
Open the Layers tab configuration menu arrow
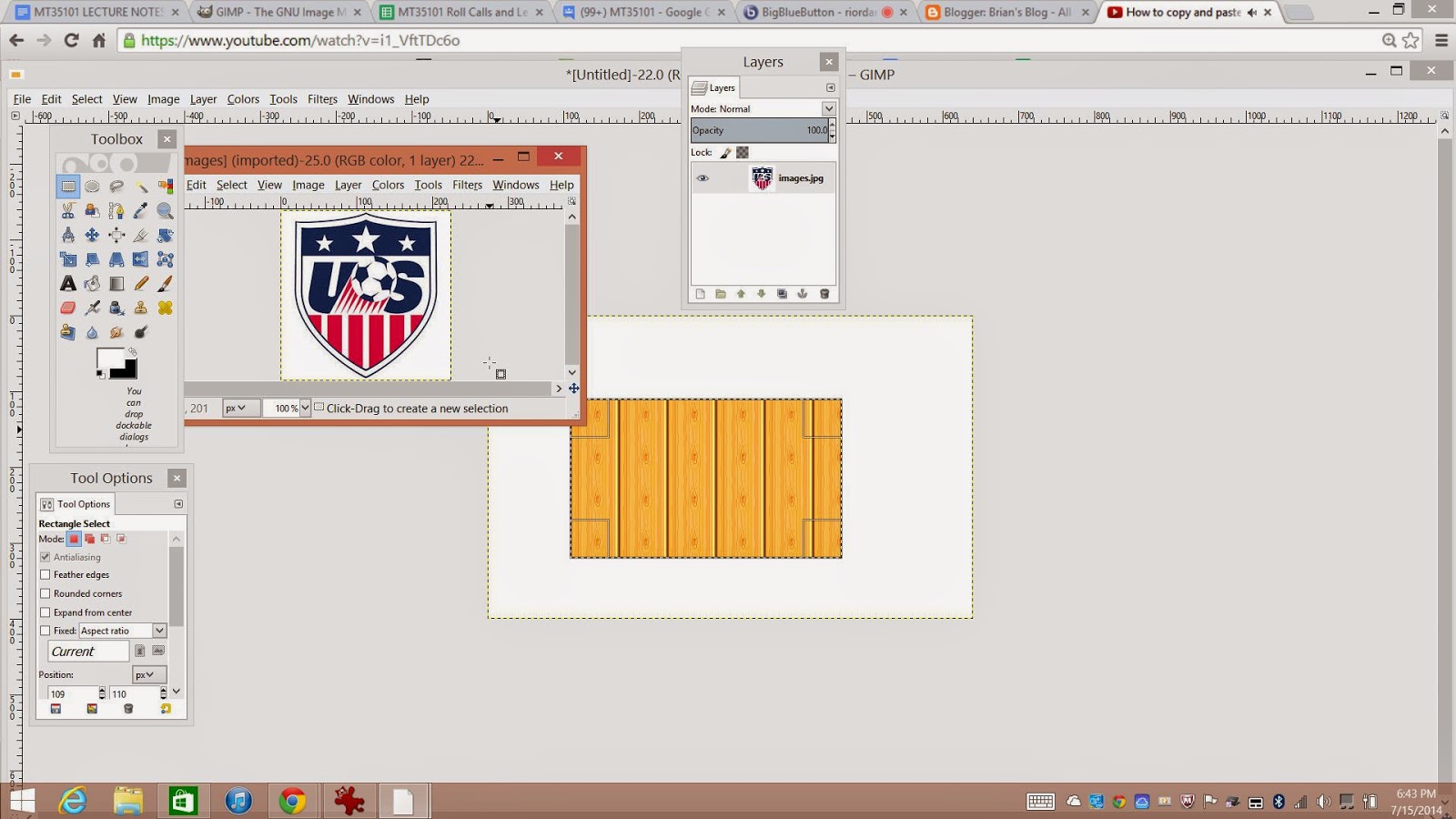[830, 87]
